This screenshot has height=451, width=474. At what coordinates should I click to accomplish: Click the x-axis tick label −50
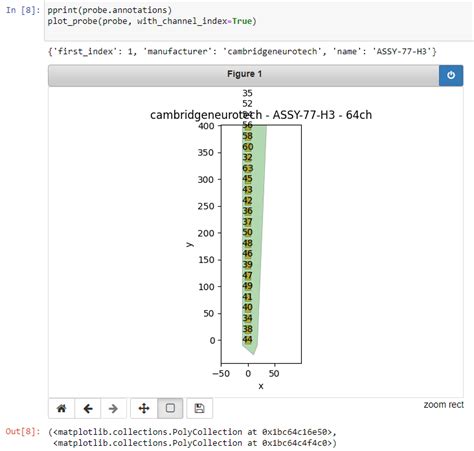(x=221, y=374)
